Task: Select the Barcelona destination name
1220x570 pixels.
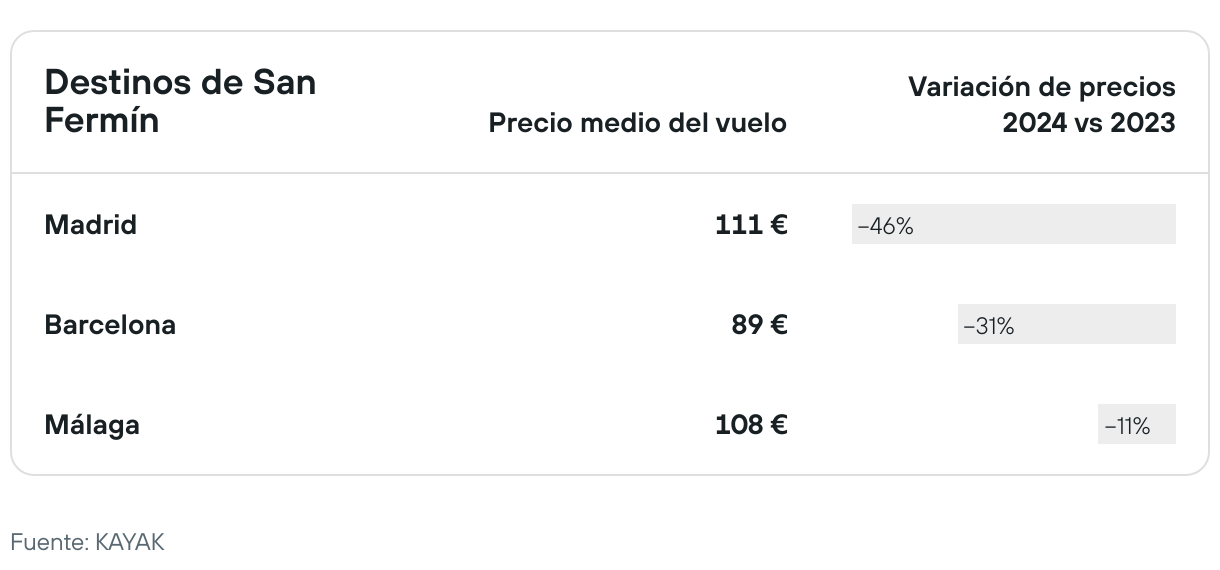Action: pyautogui.click(x=110, y=325)
